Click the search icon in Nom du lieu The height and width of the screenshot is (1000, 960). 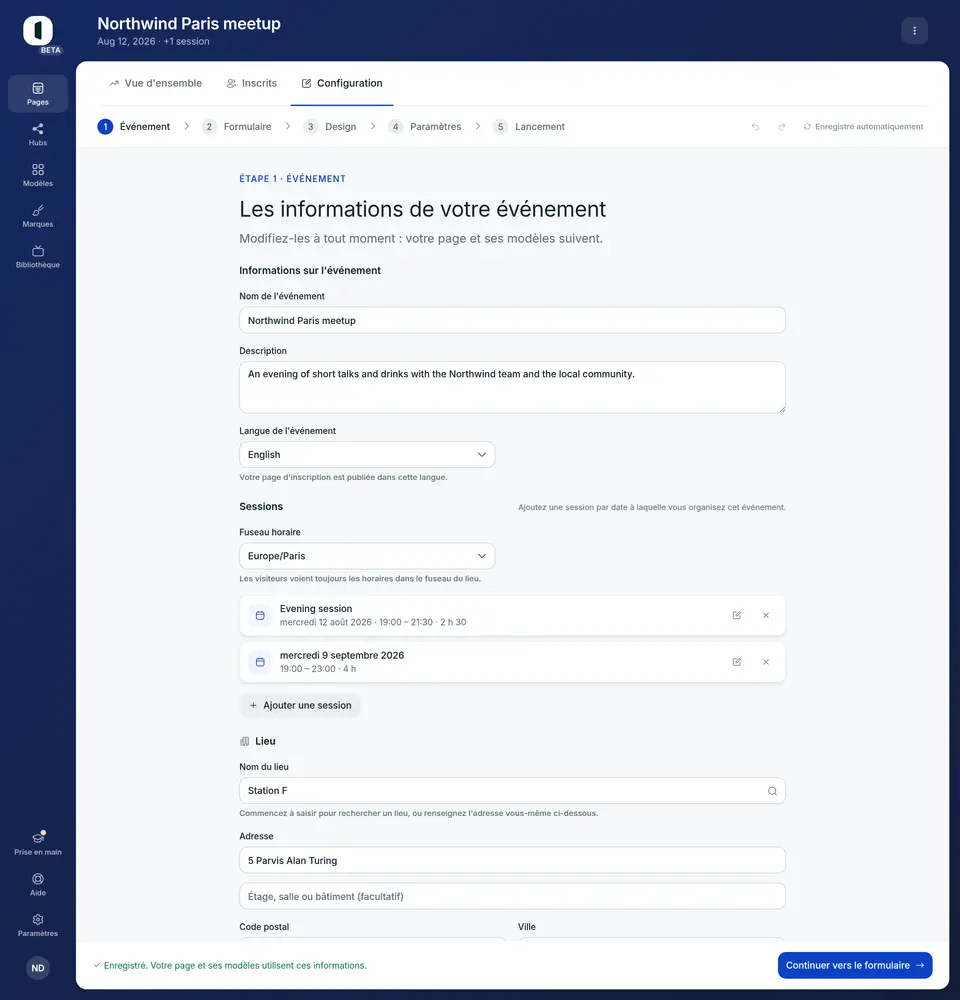pyautogui.click(x=772, y=791)
